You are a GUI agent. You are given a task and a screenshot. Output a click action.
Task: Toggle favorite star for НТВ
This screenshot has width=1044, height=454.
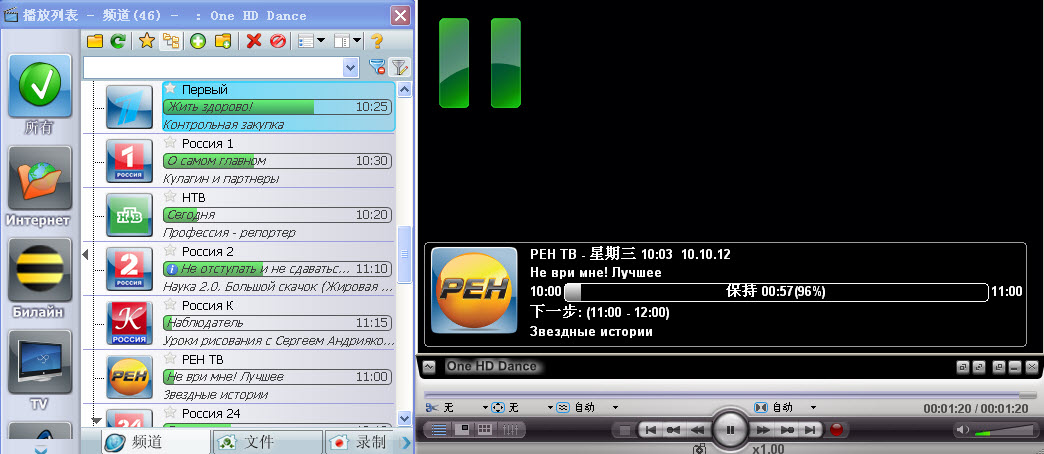[x=170, y=196]
